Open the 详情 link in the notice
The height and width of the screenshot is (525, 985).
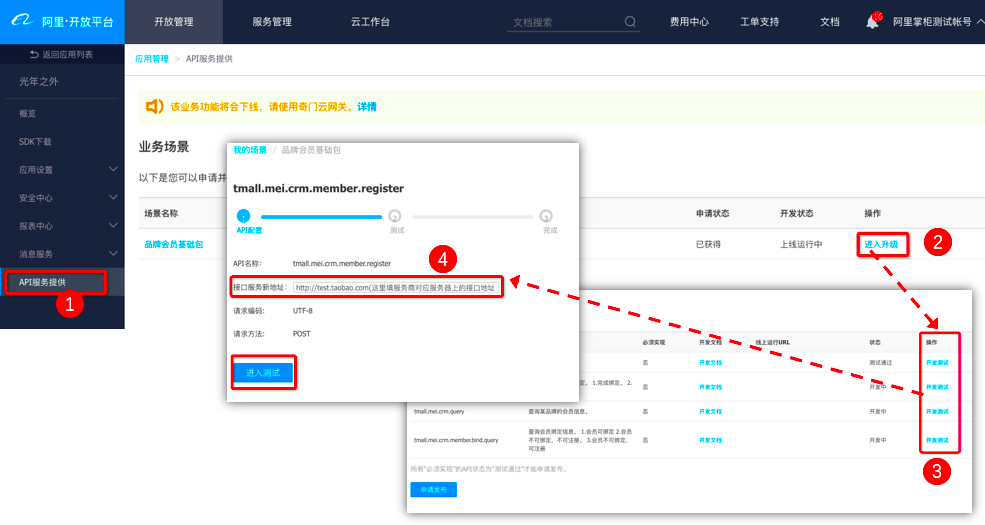click(367, 107)
